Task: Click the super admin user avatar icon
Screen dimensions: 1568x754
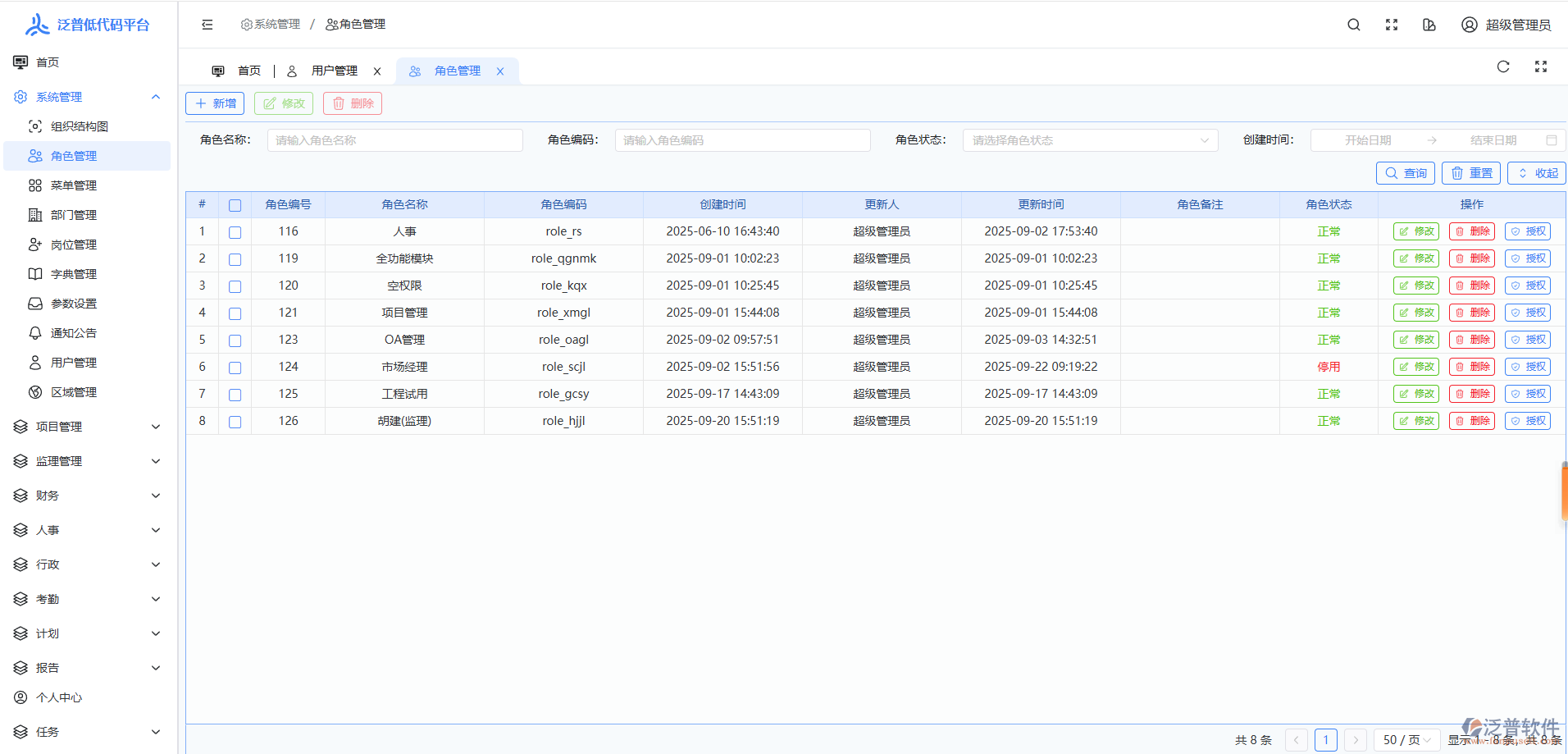Action: coord(1469,25)
